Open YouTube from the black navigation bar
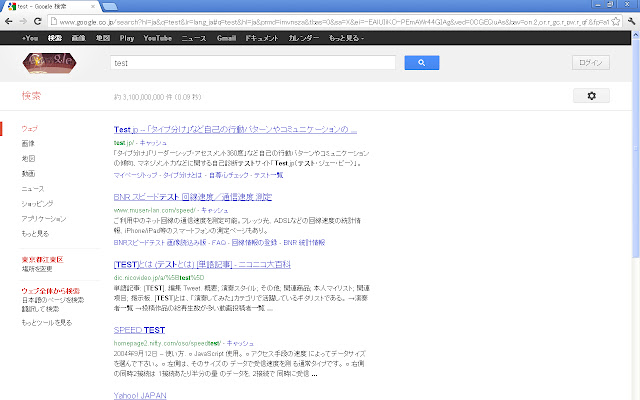 click(x=157, y=37)
